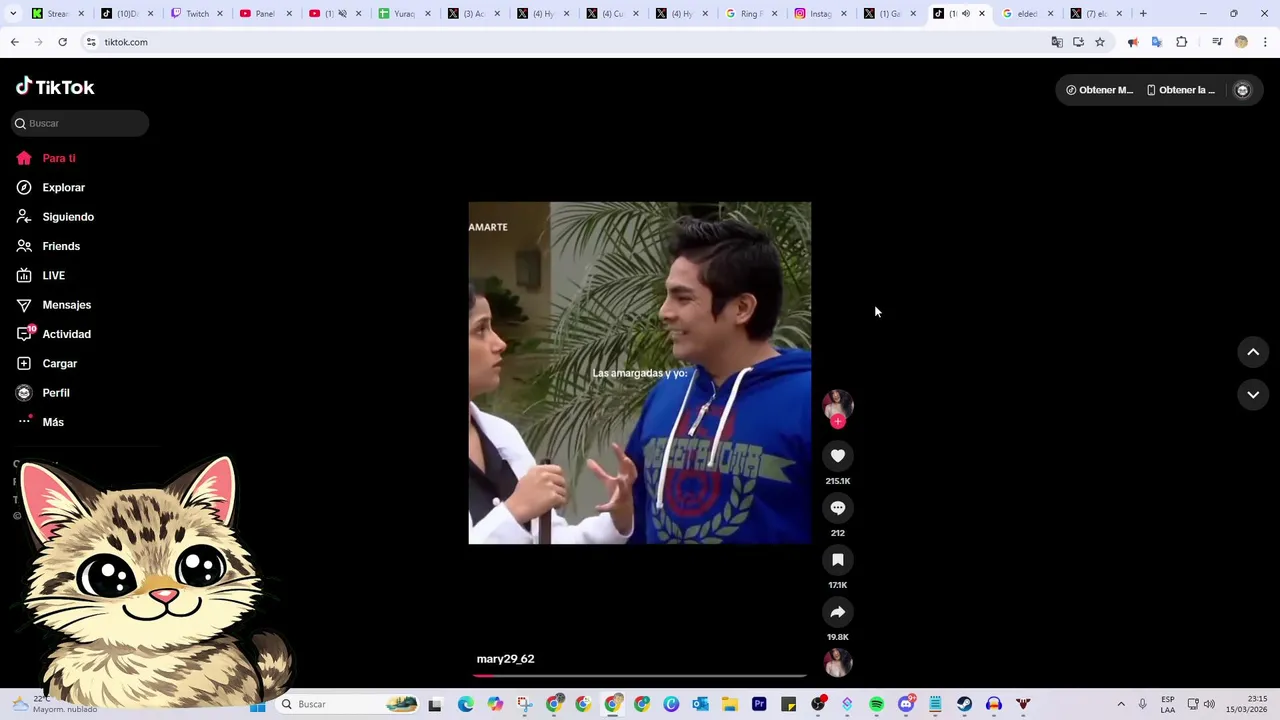Click Obtener la... app button
Screen dimensions: 1280x720
(1181, 90)
